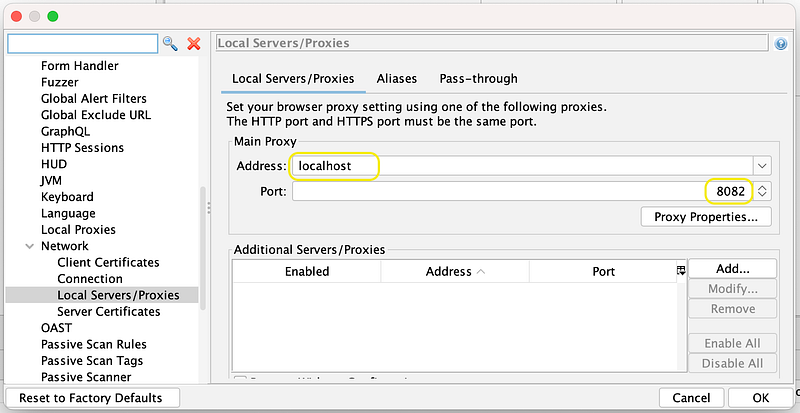Open Passive Scan Rules options
800x413 pixels.
[94, 344]
